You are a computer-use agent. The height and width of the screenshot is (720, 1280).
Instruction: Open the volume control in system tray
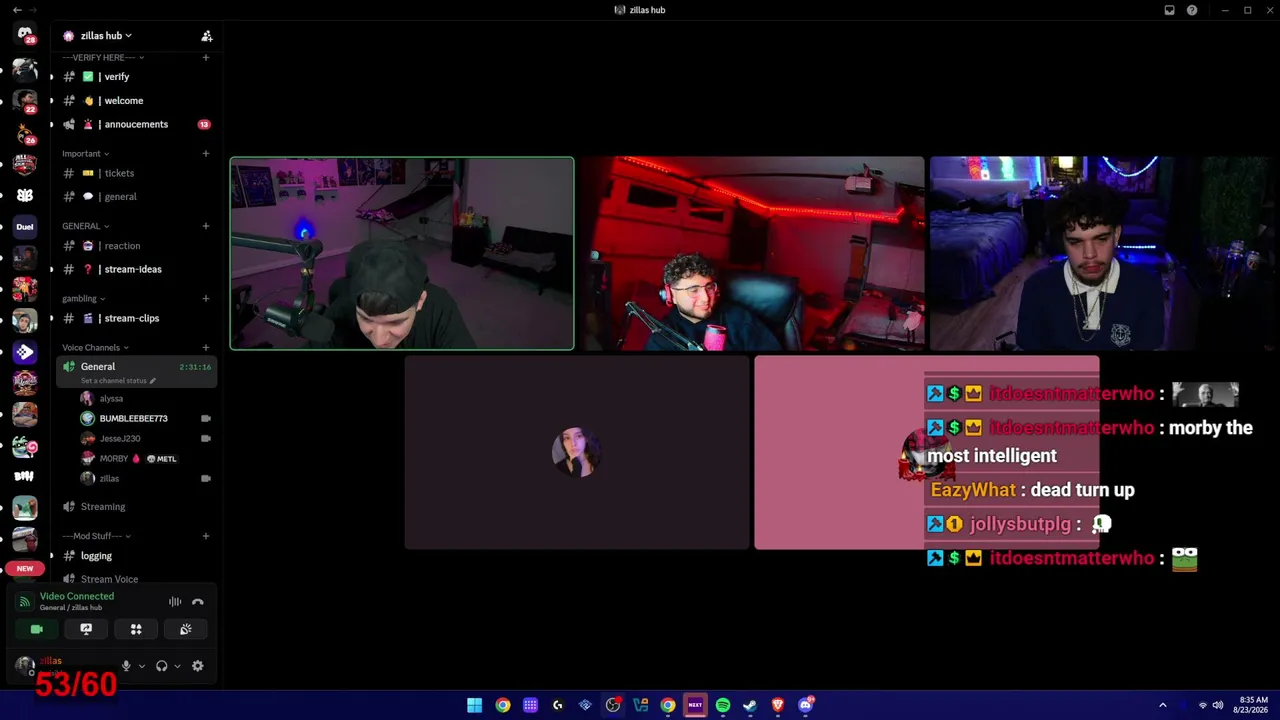pos(1218,705)
